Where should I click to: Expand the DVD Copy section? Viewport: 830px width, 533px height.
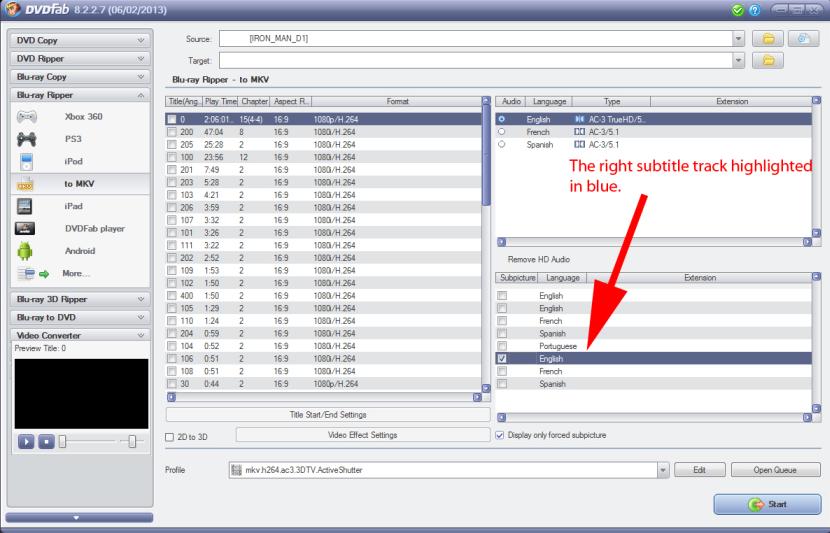(x=81, y=40)
